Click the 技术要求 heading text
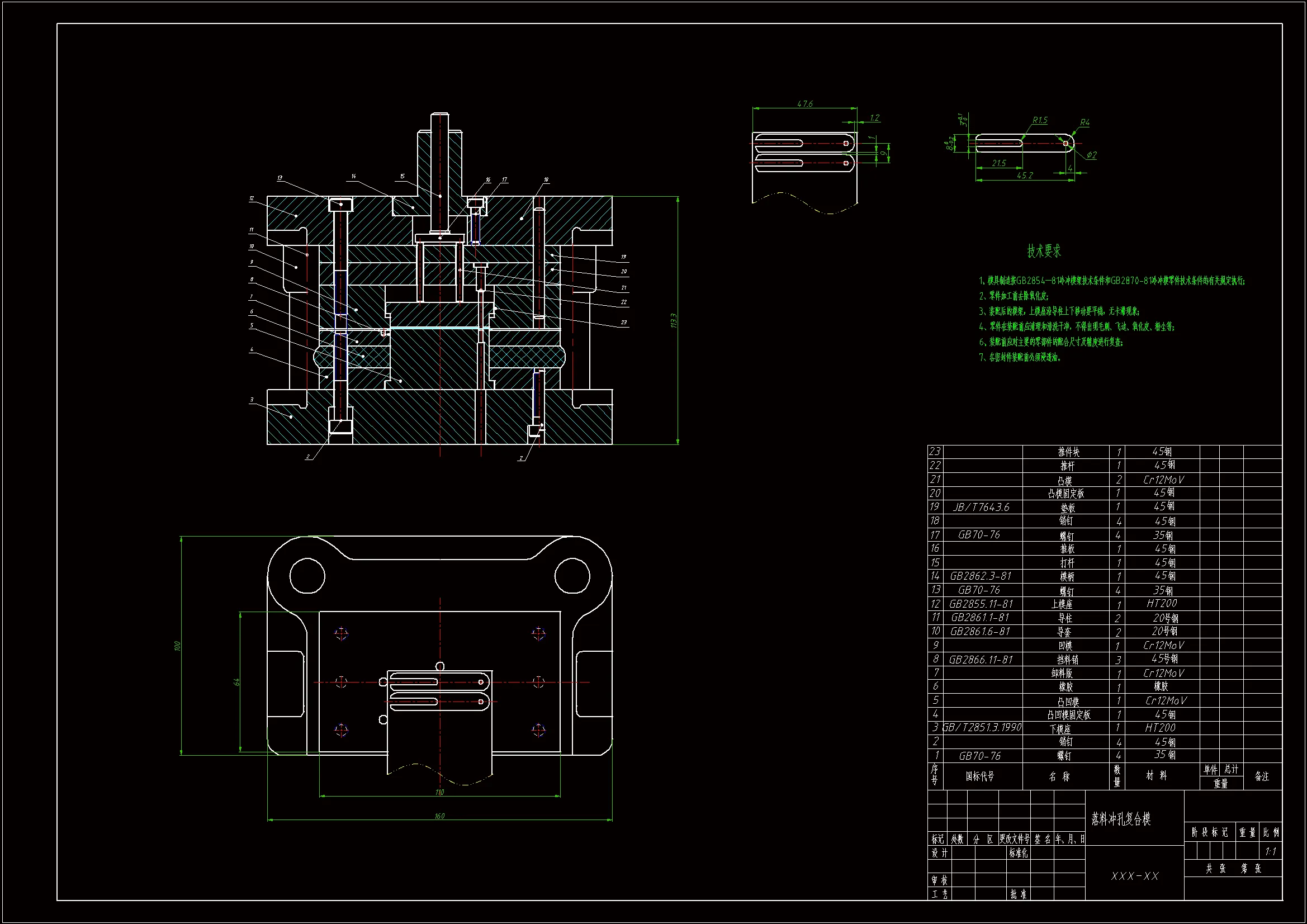The height and width of the screenshot is (924, 1307). tap(1044, 251)
